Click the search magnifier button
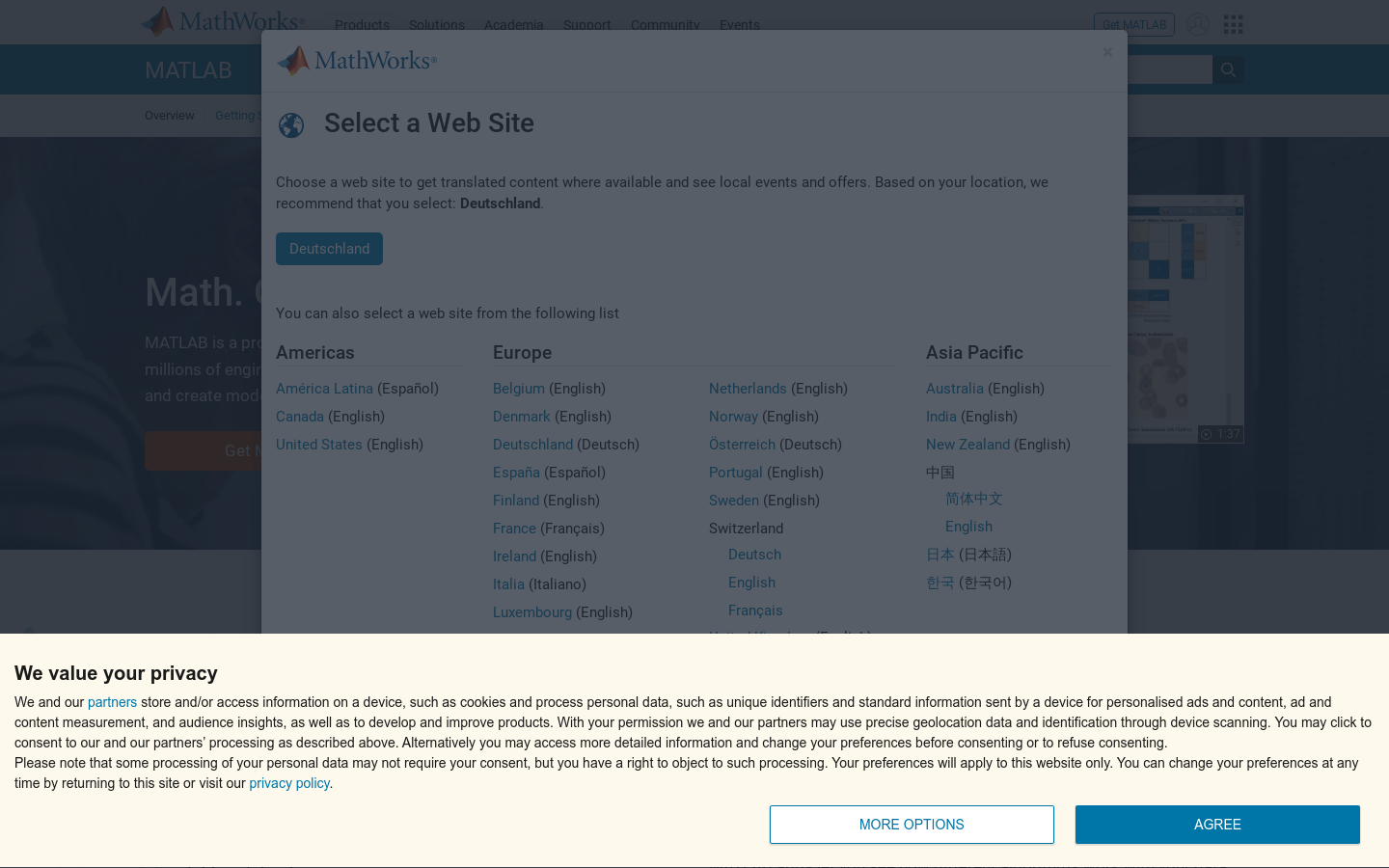Viewport: 1389px width, 868px height. tap(1228, 69)
